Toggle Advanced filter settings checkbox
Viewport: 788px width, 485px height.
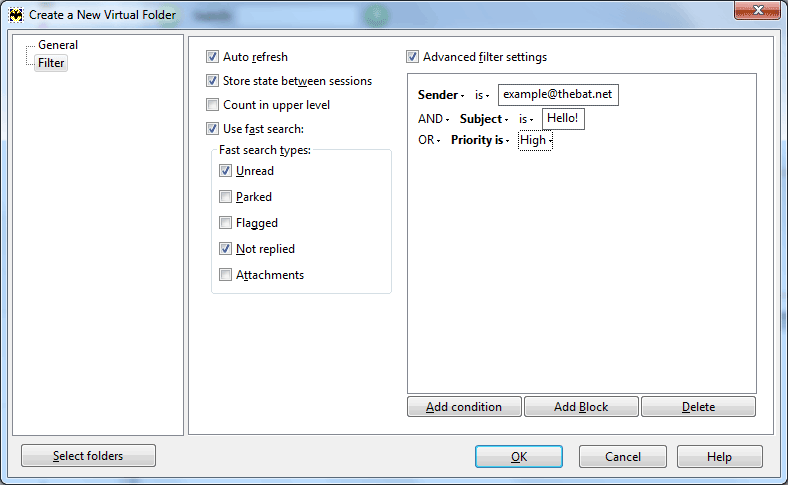(413, 57)
